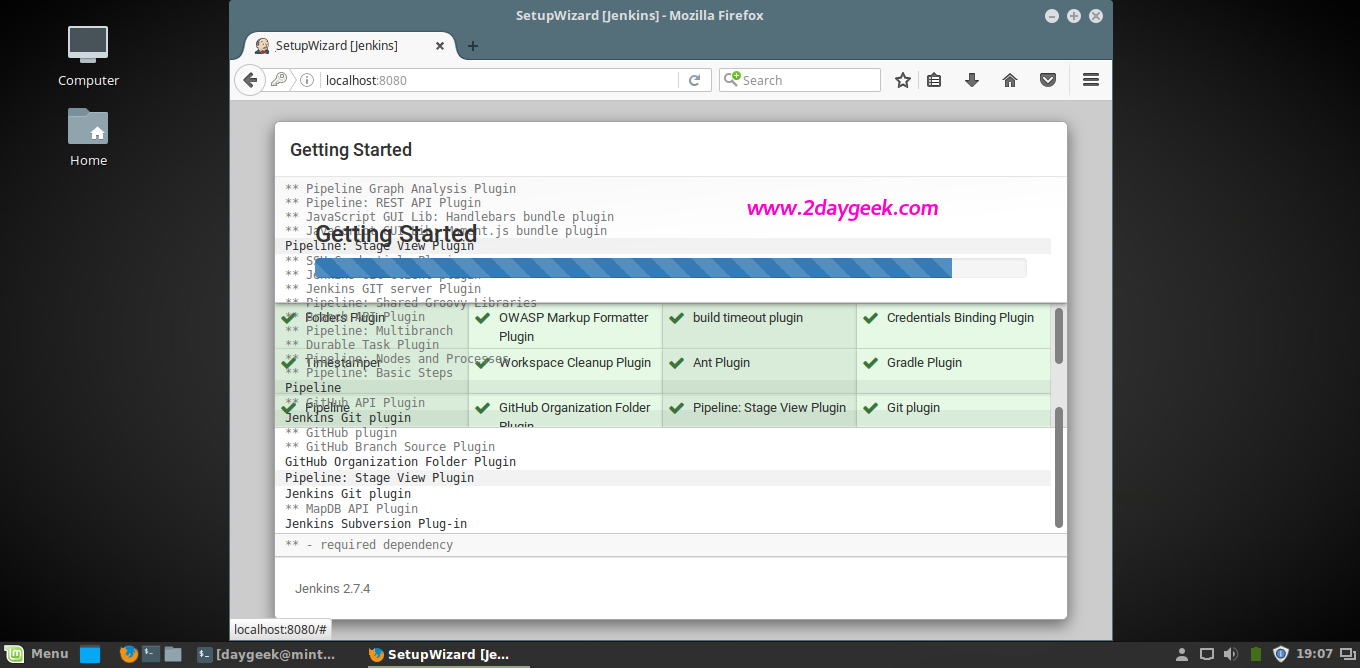The height and width of the screenshot is (668, 1360).
Task: Click the Workspace Cleanup Plugin cell
Action: (565, 371)
